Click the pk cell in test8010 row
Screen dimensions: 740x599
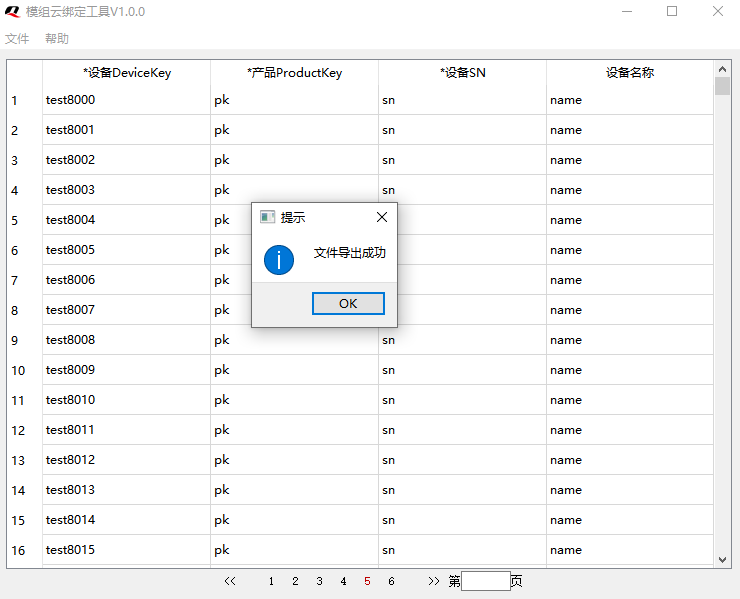294,400
